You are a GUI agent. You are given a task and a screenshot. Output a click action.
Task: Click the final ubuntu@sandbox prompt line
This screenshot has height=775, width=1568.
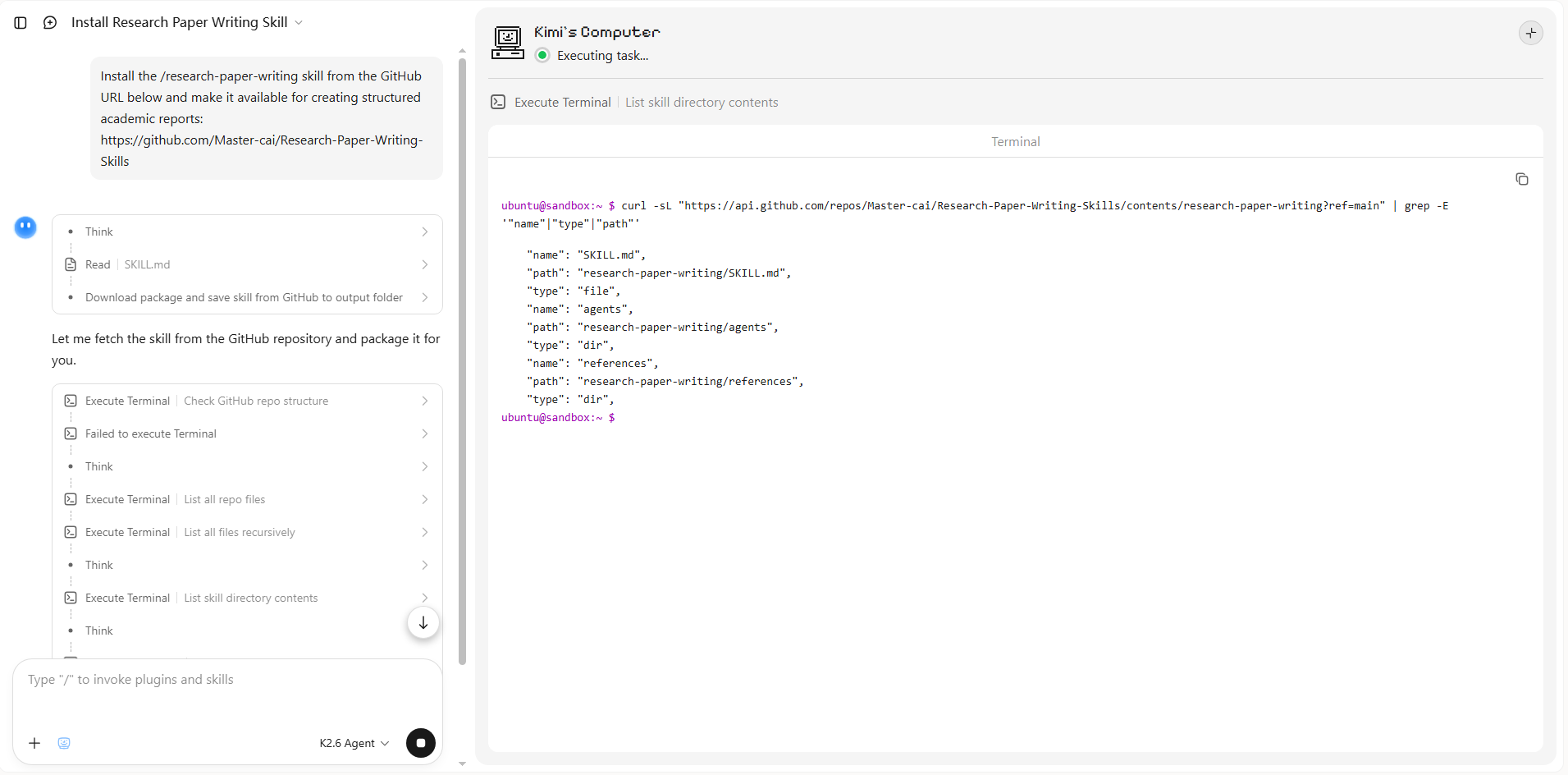click(x=558, y=417)
